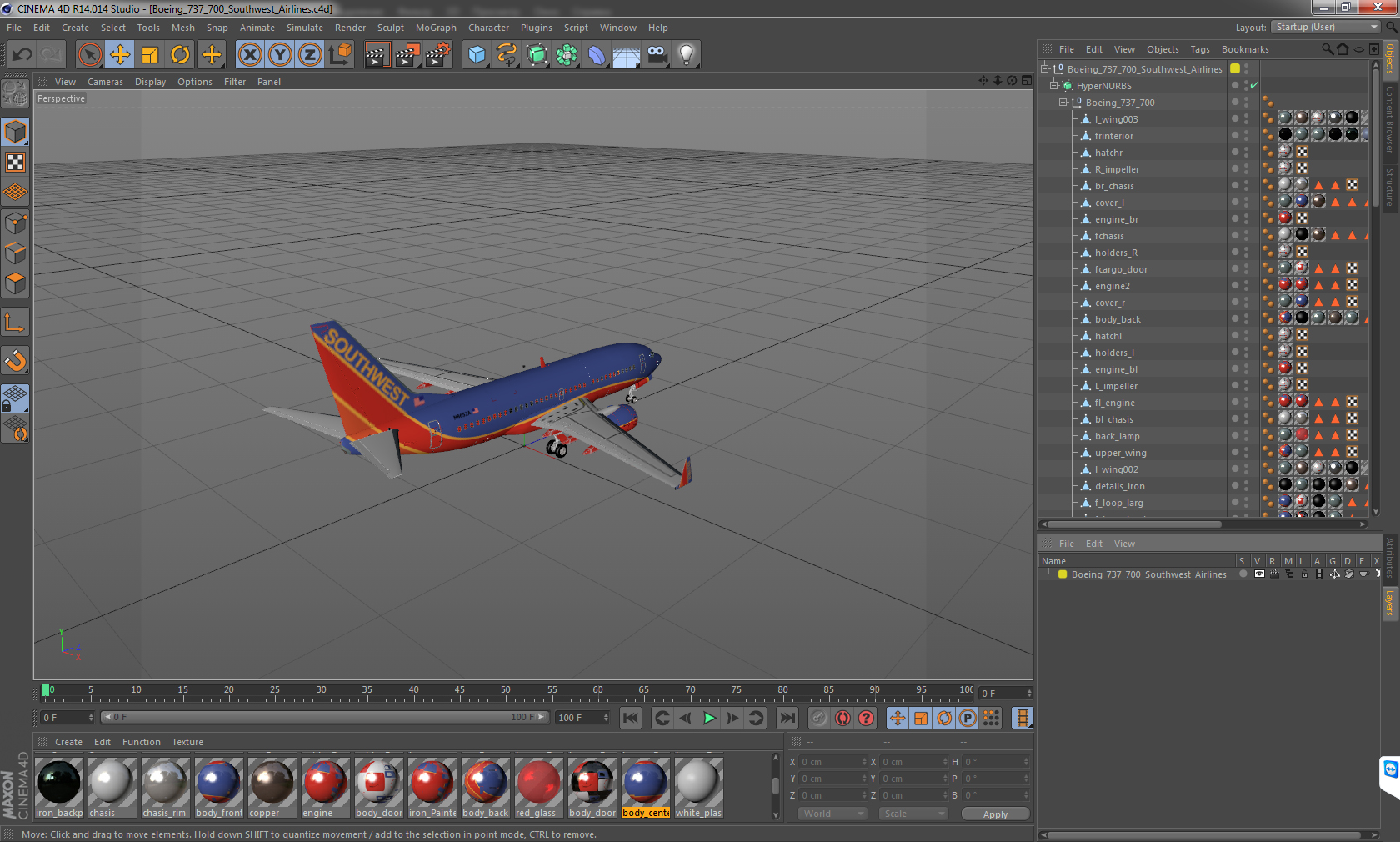Switch to Texture mode checkerboard icon
Screen dimensions: 1400x842
coord(16,162)
